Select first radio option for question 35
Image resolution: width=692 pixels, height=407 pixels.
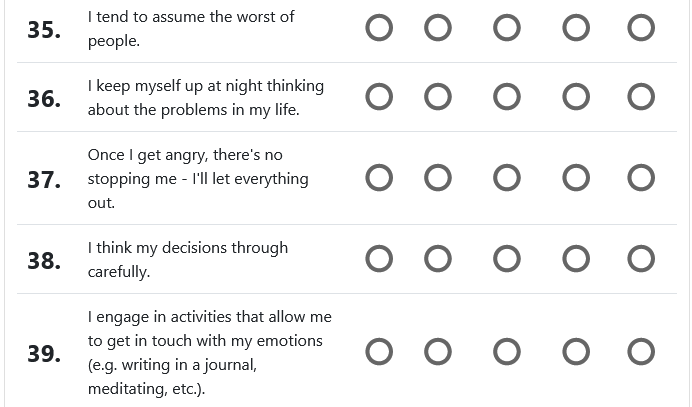tap(379, 28)
